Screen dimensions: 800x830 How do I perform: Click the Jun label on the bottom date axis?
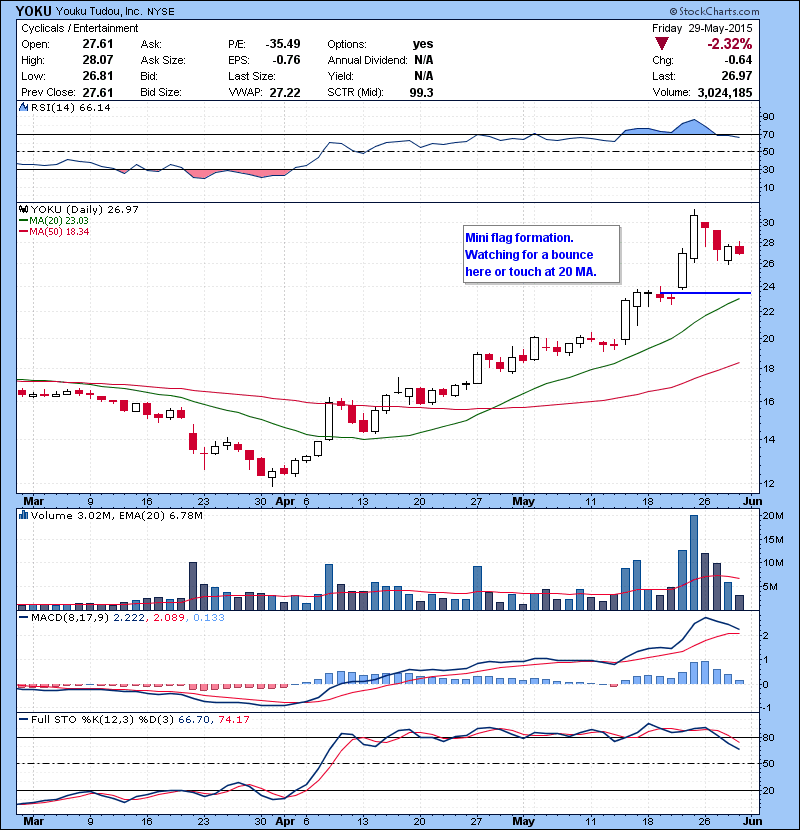[752, 821]
